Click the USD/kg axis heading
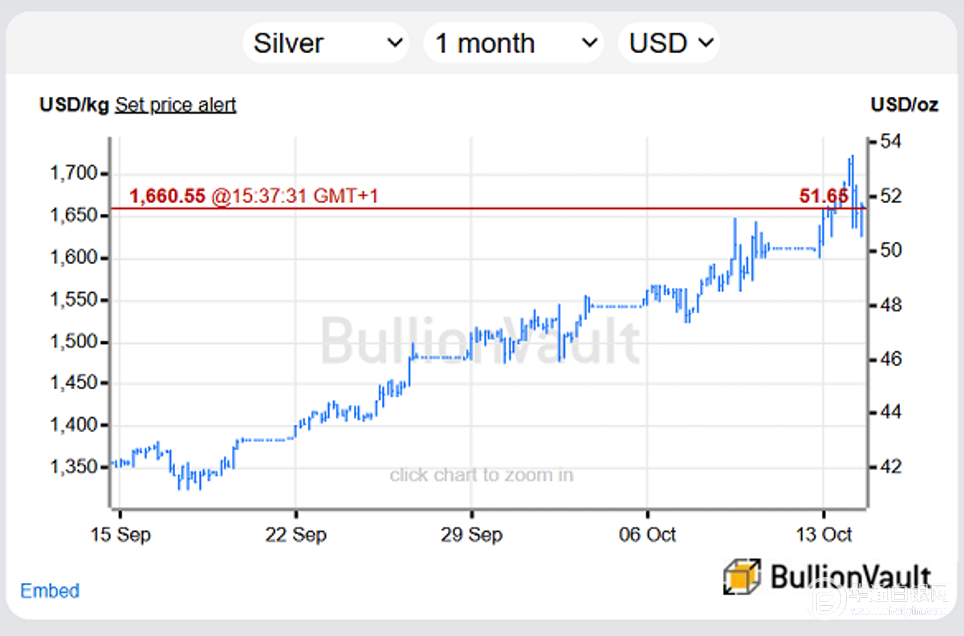The width and height of the screenshot is (964, 636). click(73, 105)
